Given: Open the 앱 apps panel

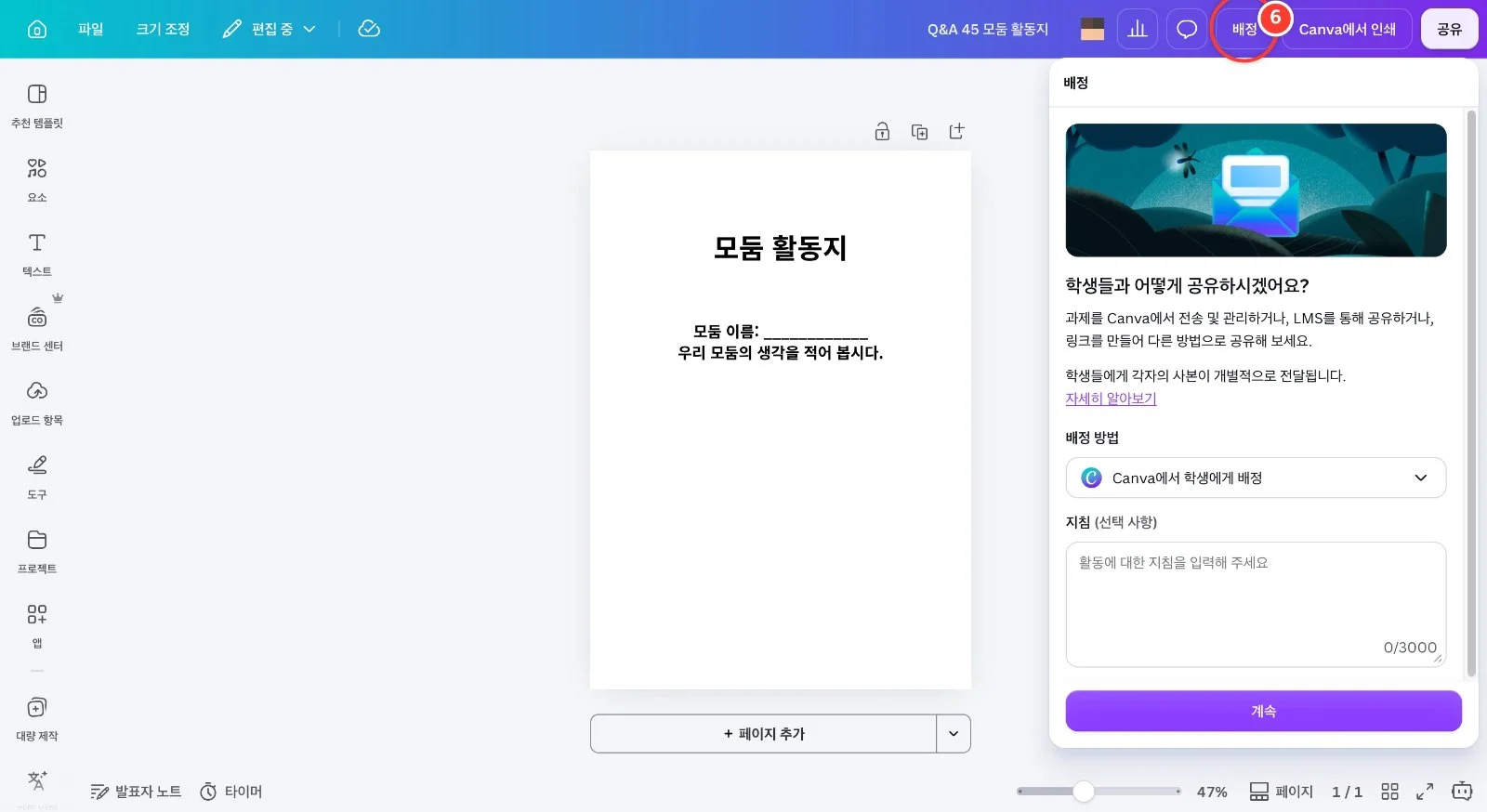Looking at the screenshot, I should point(37,626).
